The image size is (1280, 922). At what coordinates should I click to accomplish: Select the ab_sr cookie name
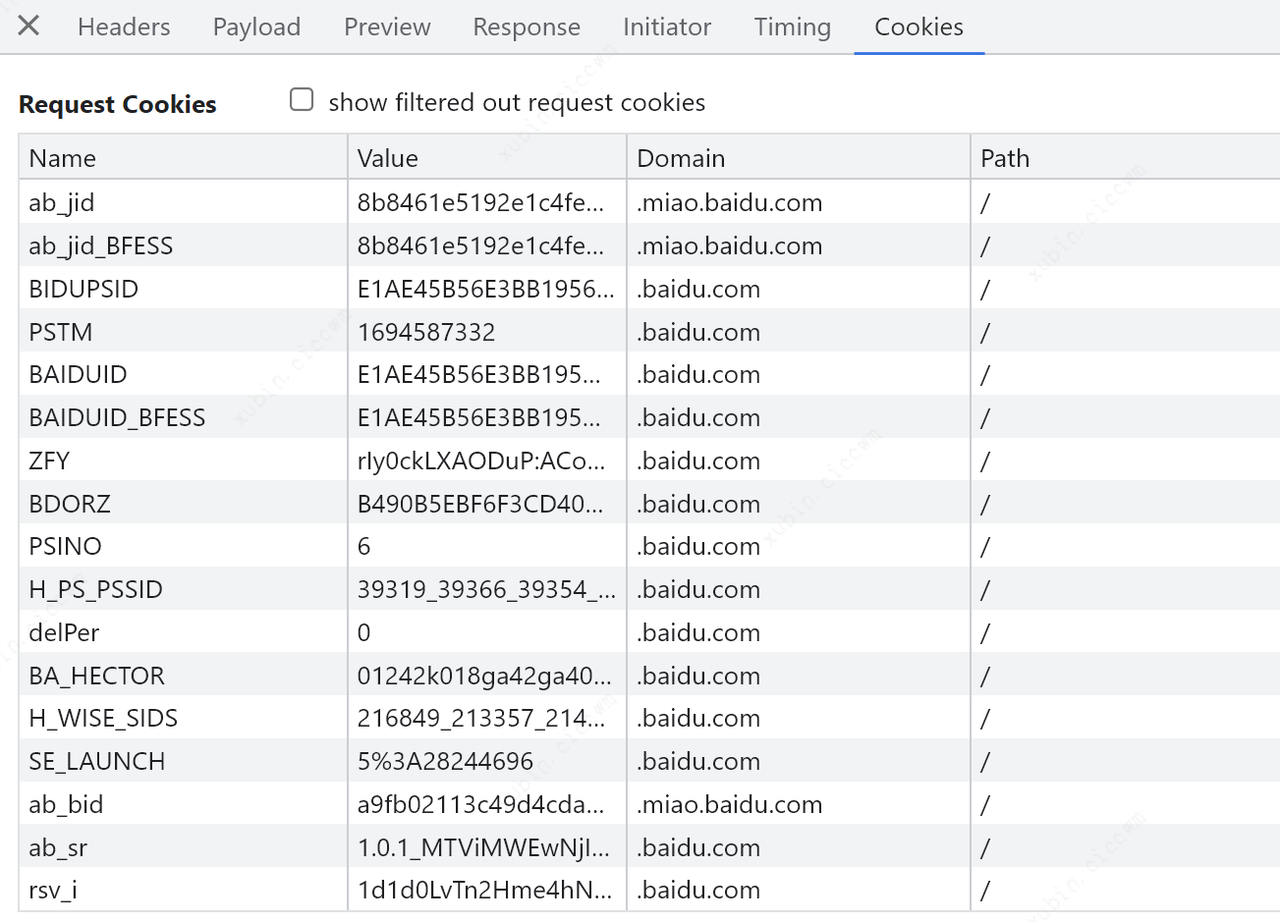[58, 847]
